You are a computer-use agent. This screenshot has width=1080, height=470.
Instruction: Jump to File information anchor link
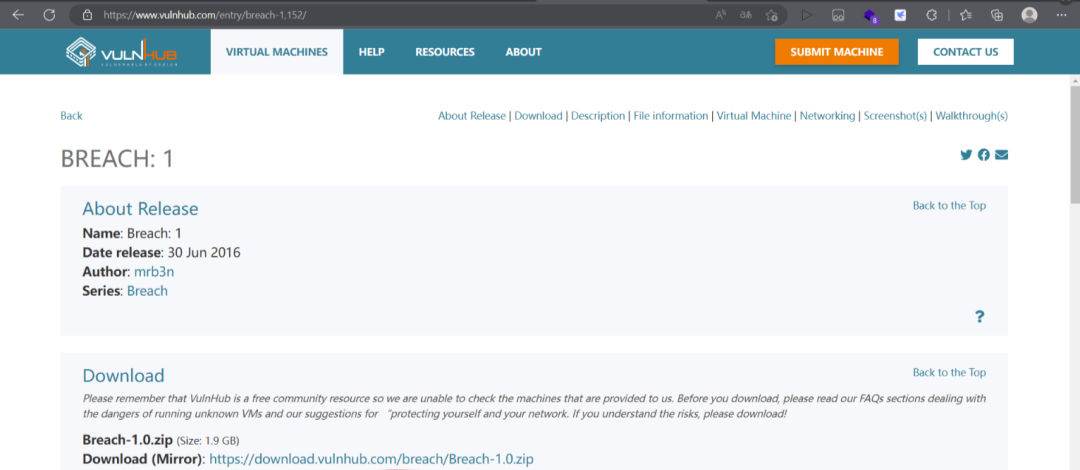coord(671,116)
